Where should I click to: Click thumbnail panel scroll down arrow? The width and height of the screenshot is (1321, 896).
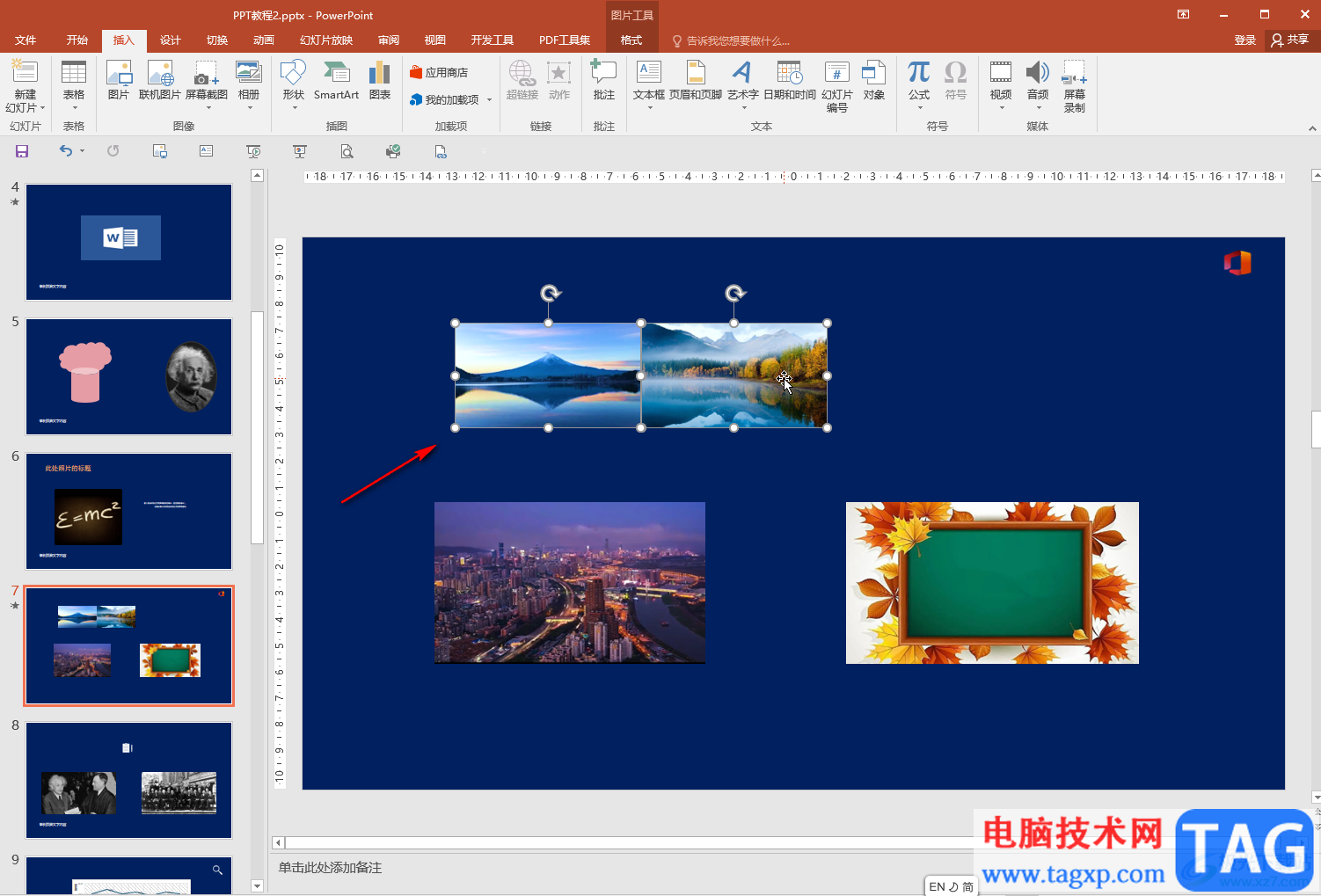[257, 885]
